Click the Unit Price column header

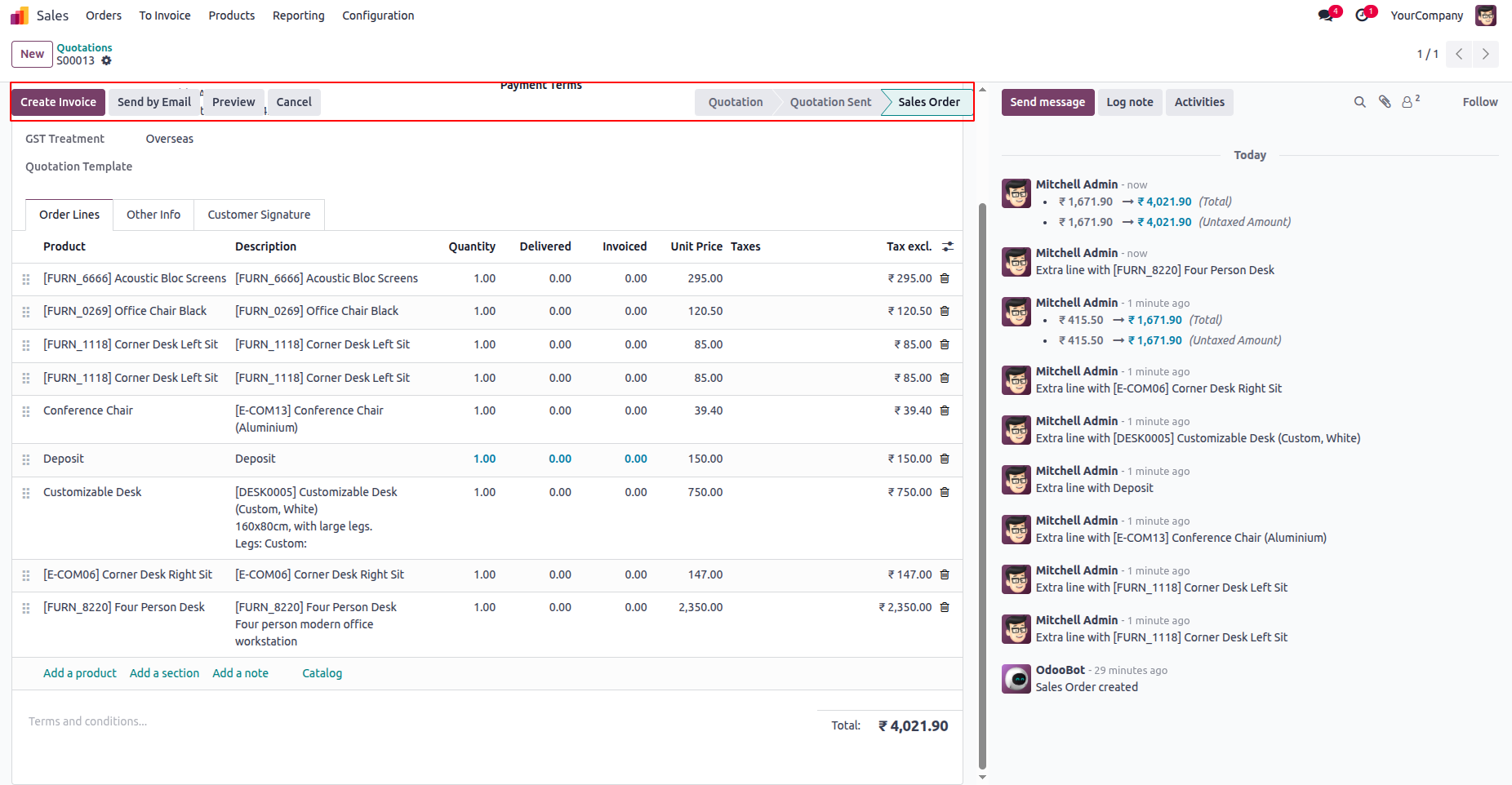tap(696, 246)
